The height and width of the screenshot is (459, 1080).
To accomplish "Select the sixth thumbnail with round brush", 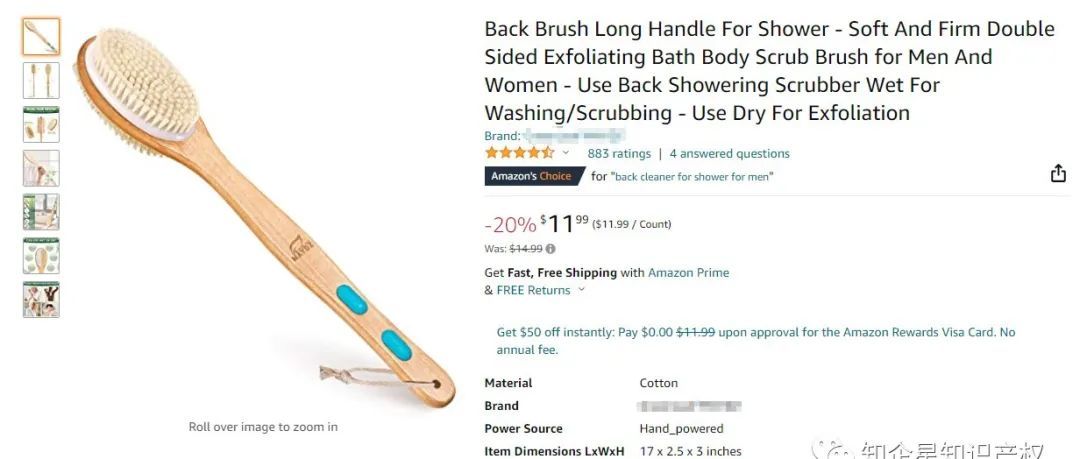I will tap(41, 256).
